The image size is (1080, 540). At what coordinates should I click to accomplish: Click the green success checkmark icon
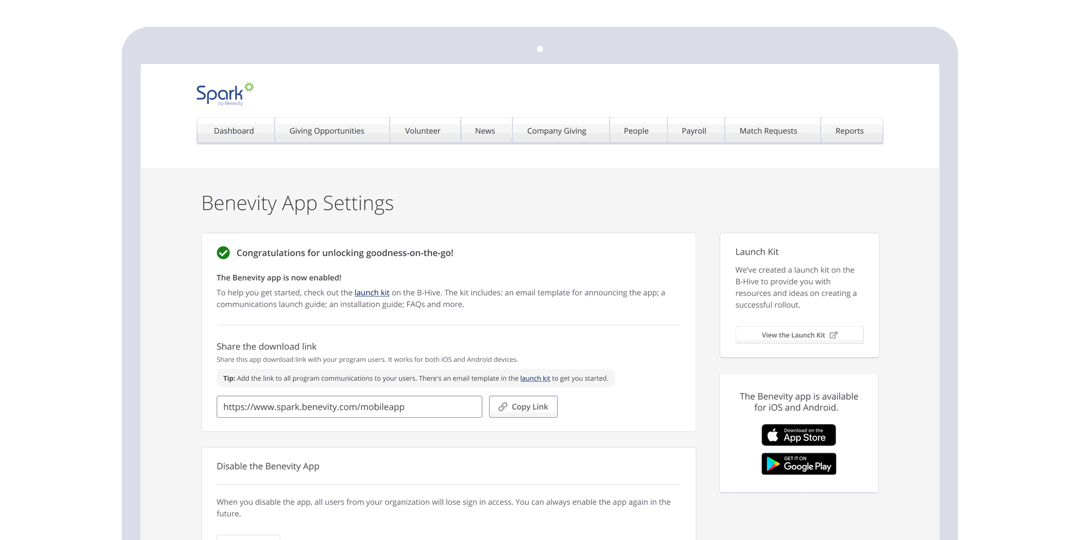click(223, 253)
